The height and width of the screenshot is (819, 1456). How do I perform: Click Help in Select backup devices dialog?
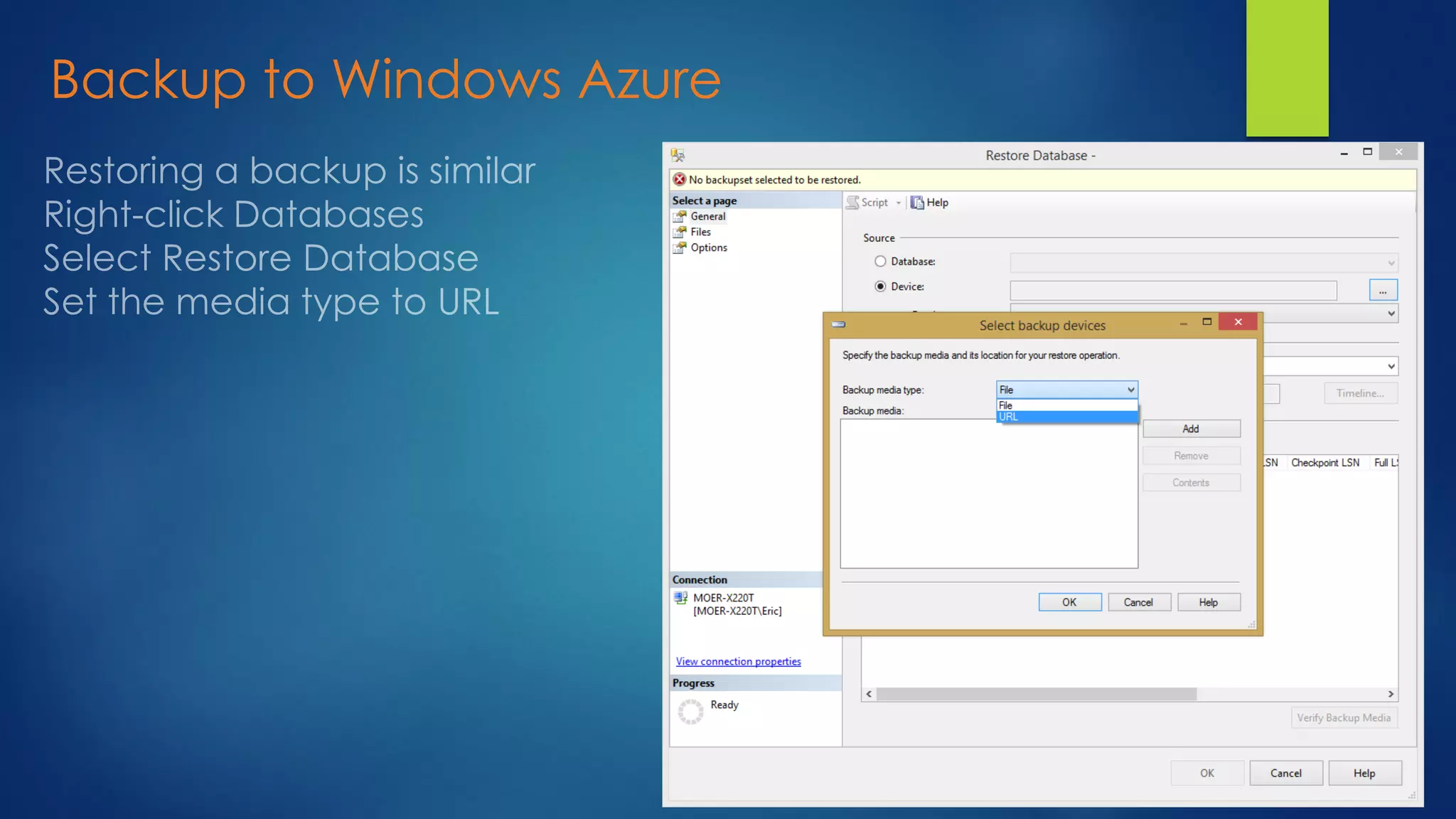[x=1209, y=602]
